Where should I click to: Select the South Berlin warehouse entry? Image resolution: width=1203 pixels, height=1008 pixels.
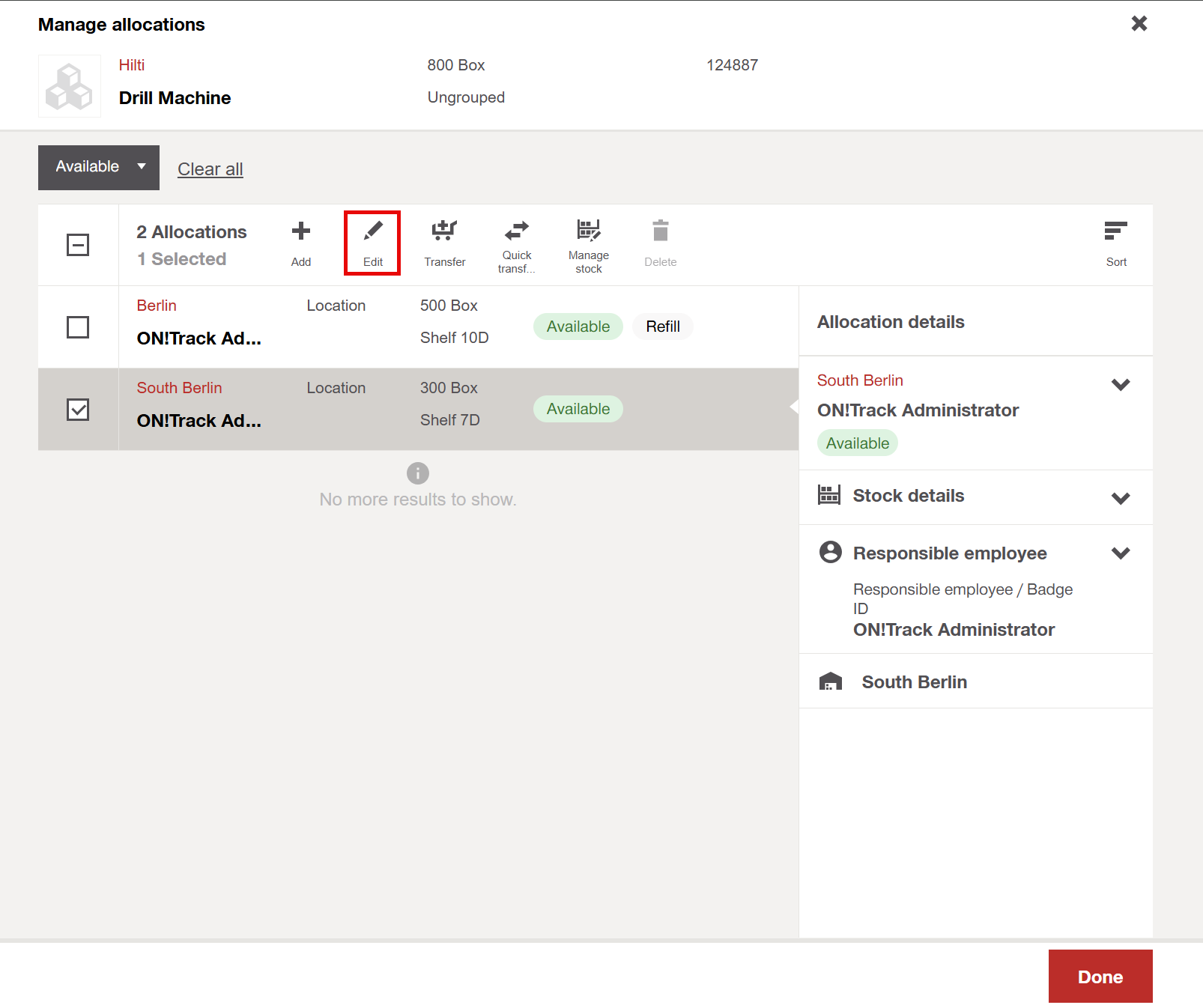point(914,682)
